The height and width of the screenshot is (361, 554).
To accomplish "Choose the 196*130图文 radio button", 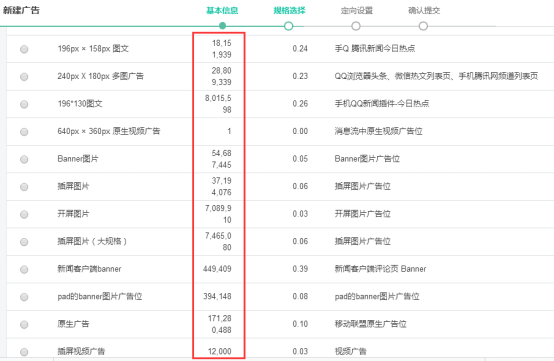I will [x=24, y=104].
